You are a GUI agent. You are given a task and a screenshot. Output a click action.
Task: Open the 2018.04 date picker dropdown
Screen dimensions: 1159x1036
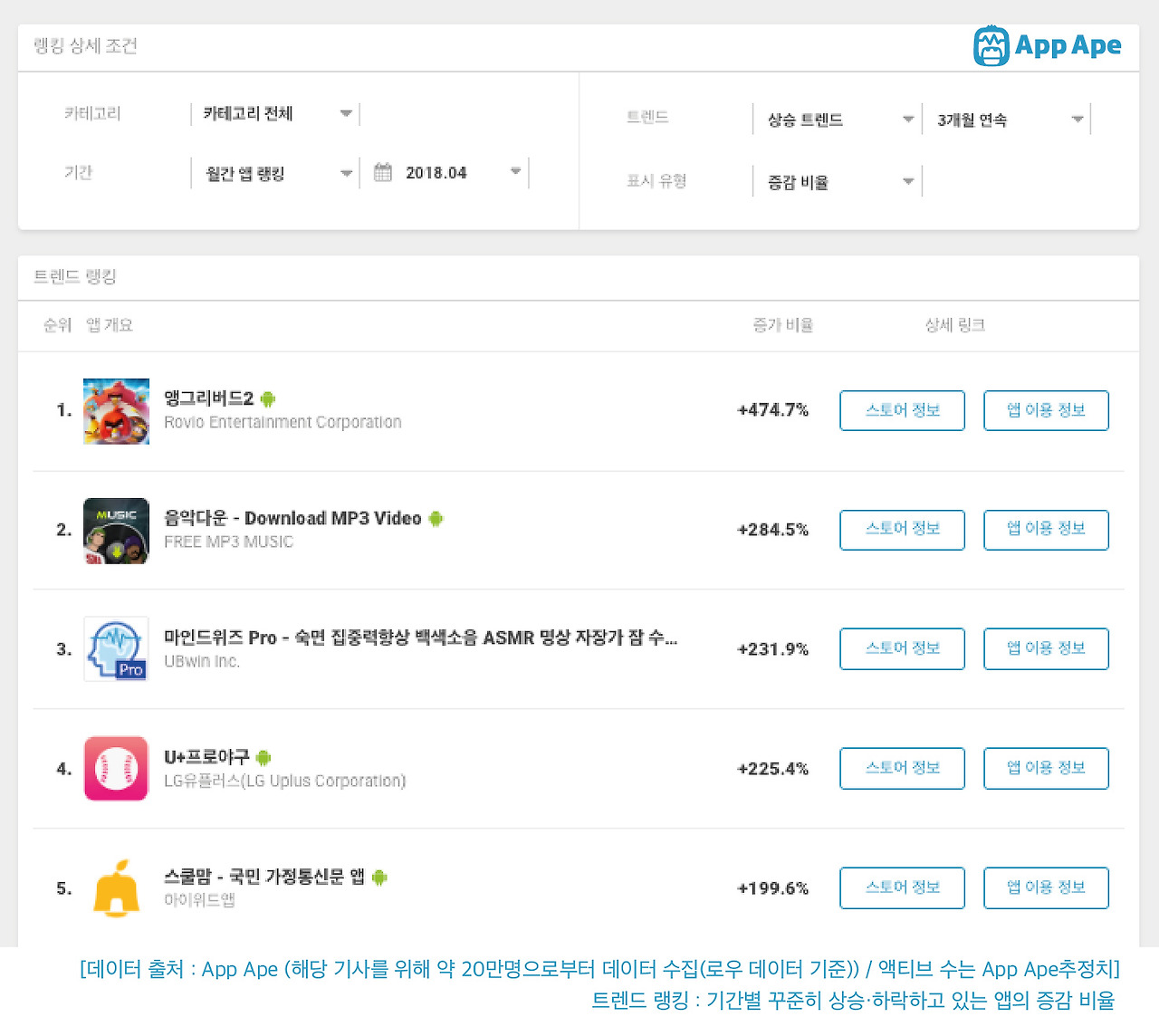point(445,173)
